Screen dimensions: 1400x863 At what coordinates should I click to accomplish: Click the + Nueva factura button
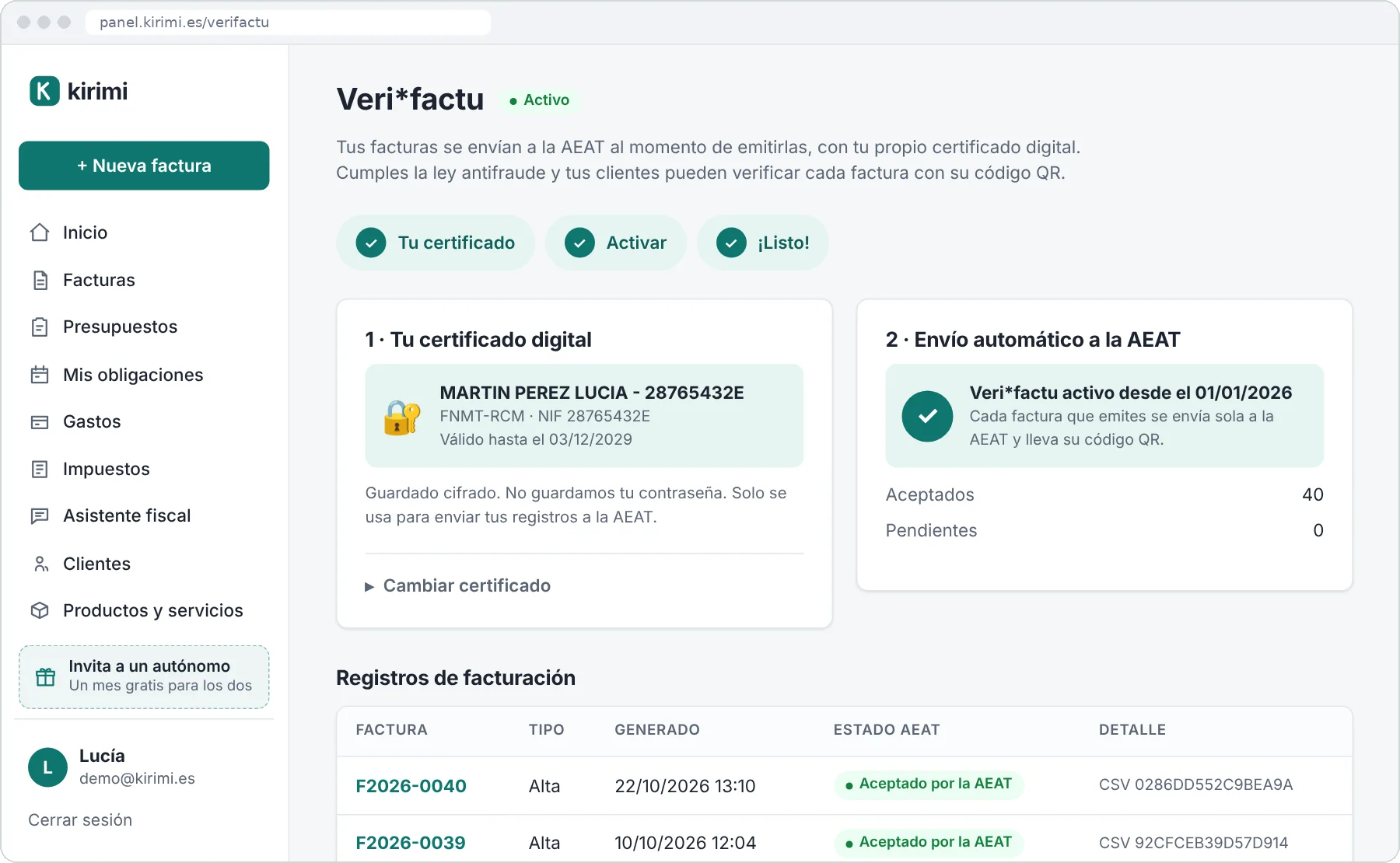point(144,166)
